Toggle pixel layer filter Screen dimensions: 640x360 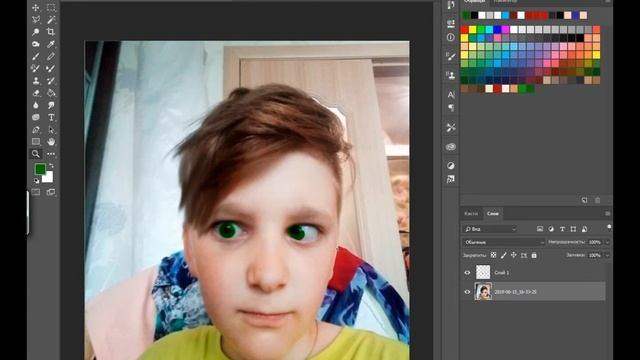pos(540,229)
